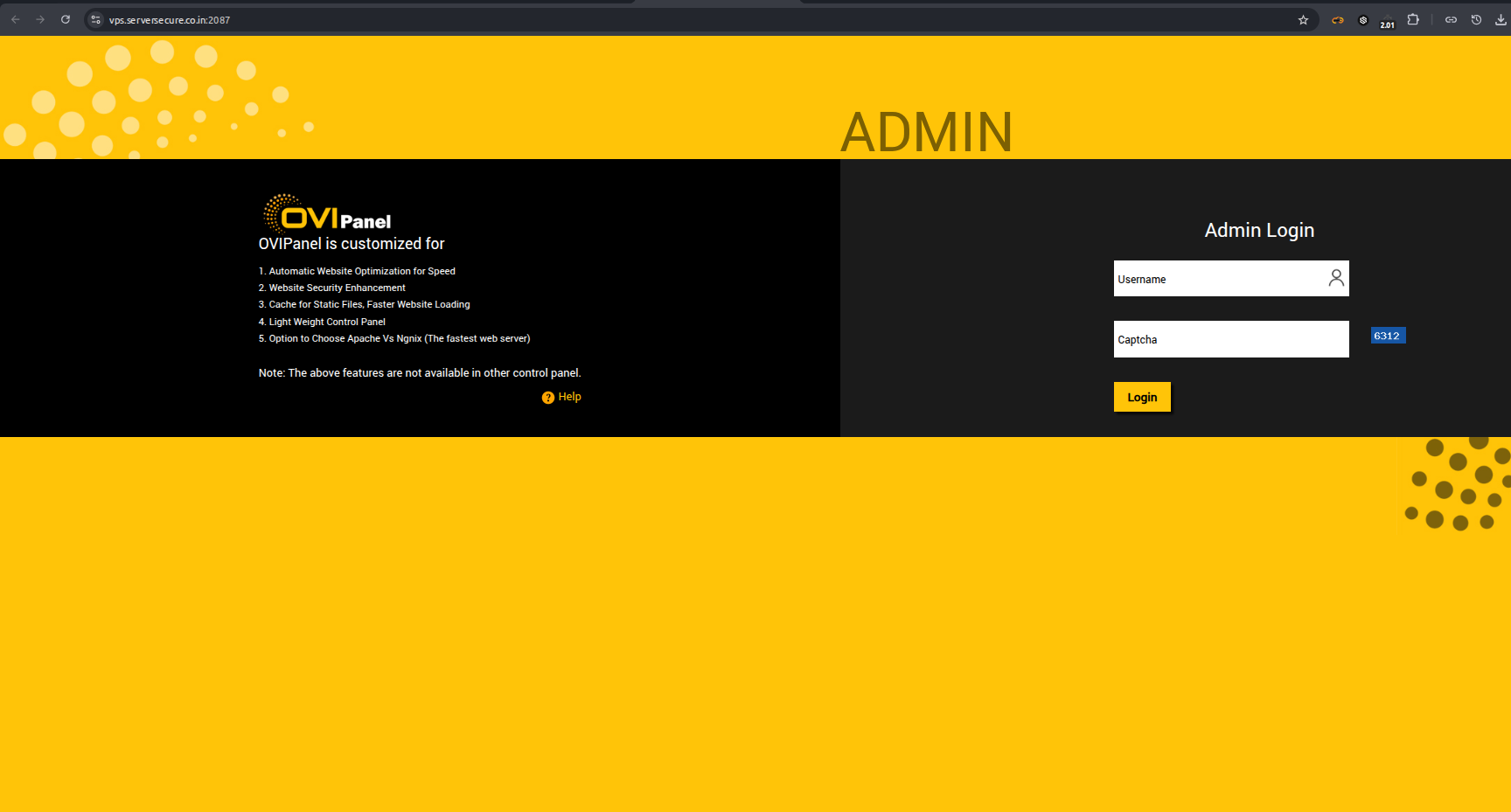
Task: Go back using the browser back arrow
Action: pos(16,19)
